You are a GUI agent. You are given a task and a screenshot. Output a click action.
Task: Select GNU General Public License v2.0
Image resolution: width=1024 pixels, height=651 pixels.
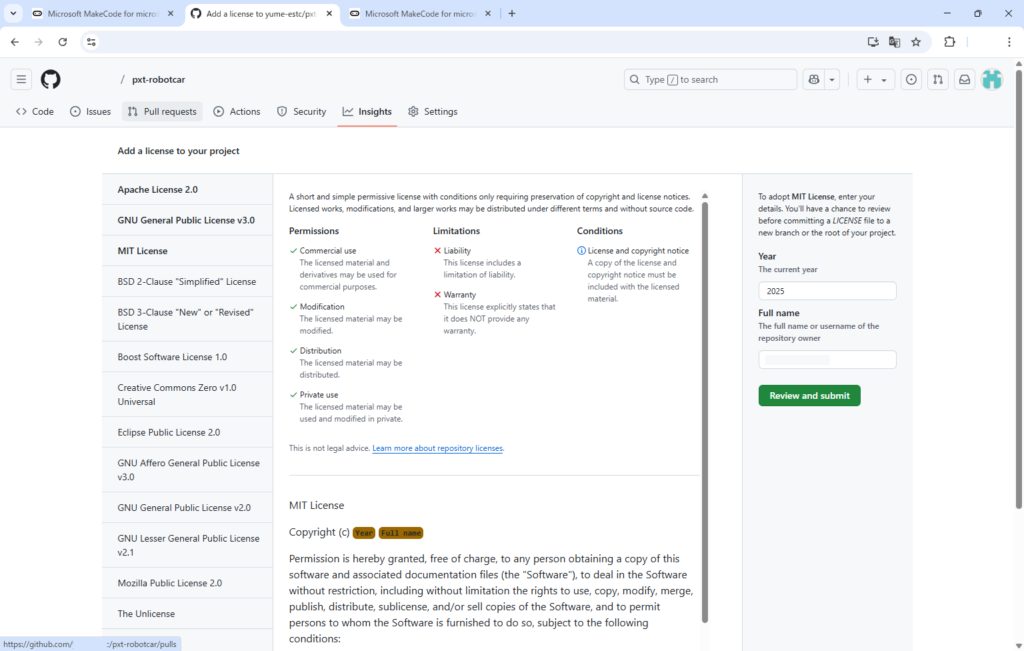[187, 507]
